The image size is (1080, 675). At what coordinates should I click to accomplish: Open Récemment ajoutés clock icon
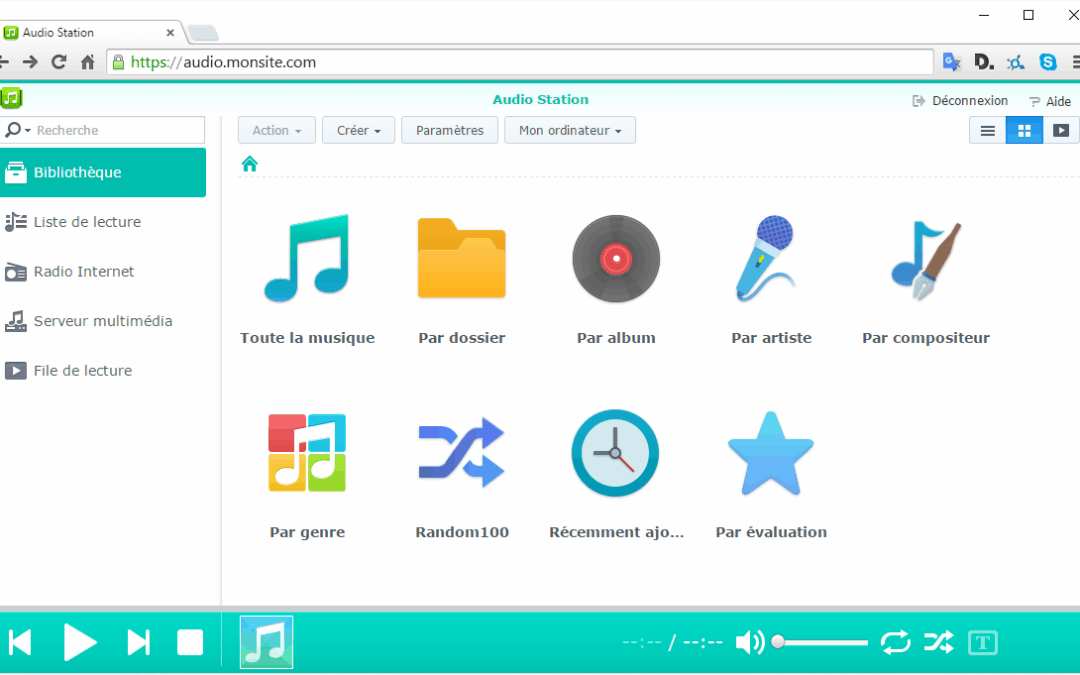615,453
